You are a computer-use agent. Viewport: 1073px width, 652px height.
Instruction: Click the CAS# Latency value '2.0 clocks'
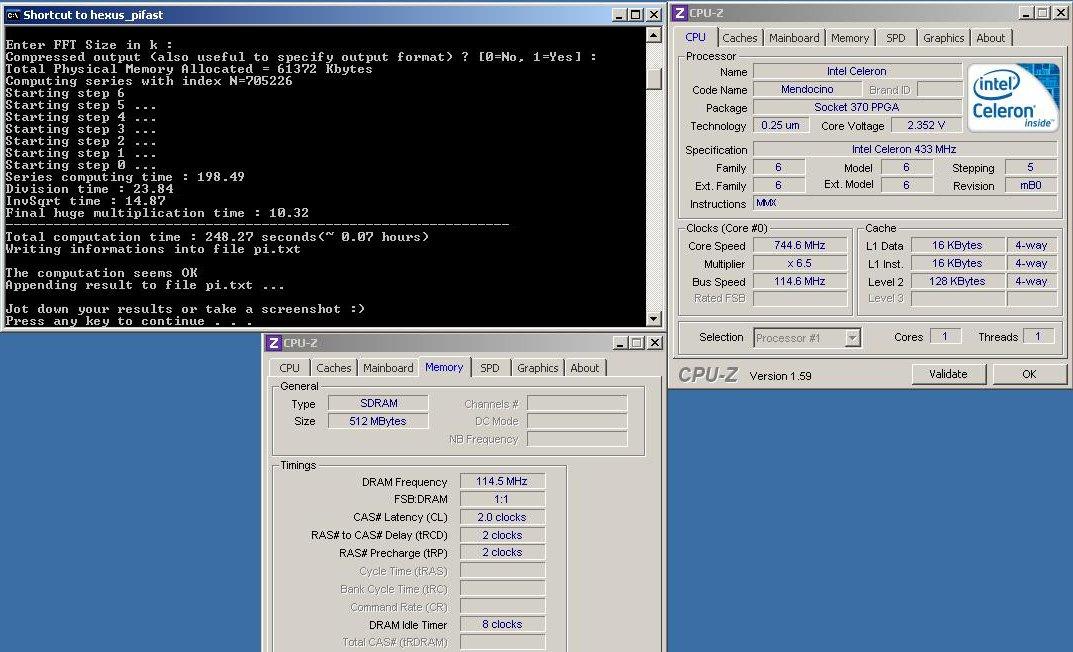click(502, 517)
